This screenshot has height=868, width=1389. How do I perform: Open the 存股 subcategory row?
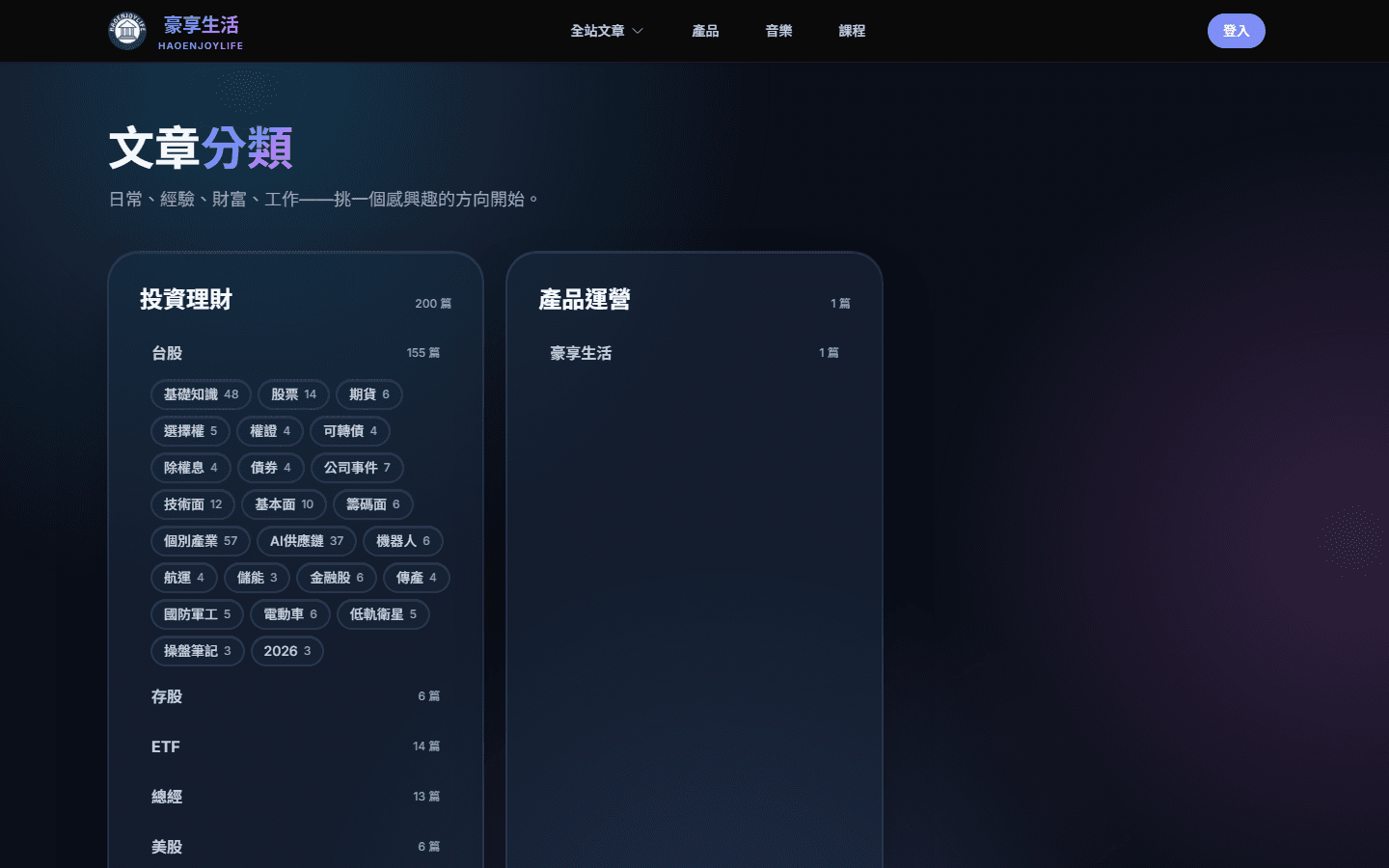[x=295, y=696]
